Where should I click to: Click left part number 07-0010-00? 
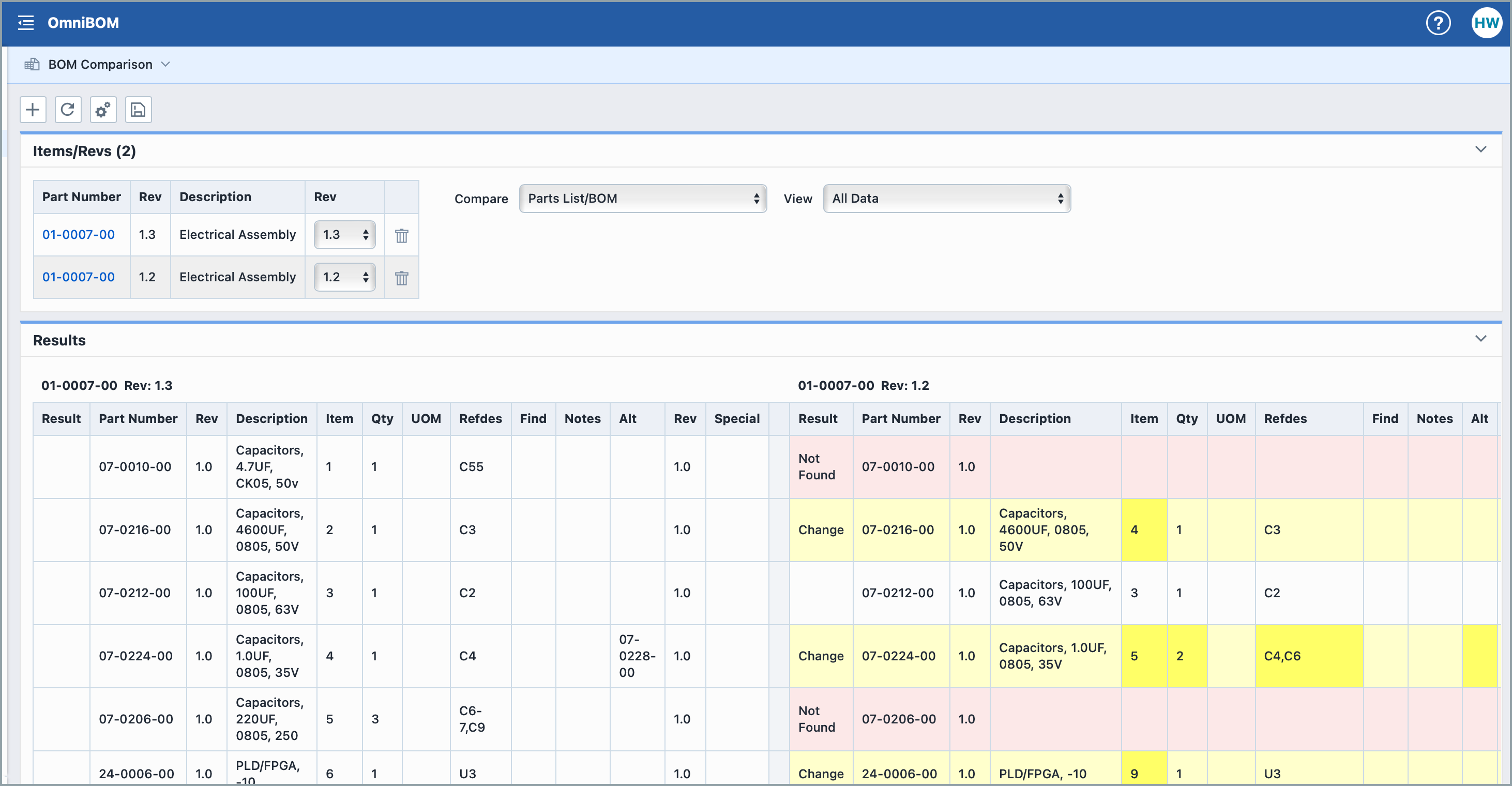[135, 466]
